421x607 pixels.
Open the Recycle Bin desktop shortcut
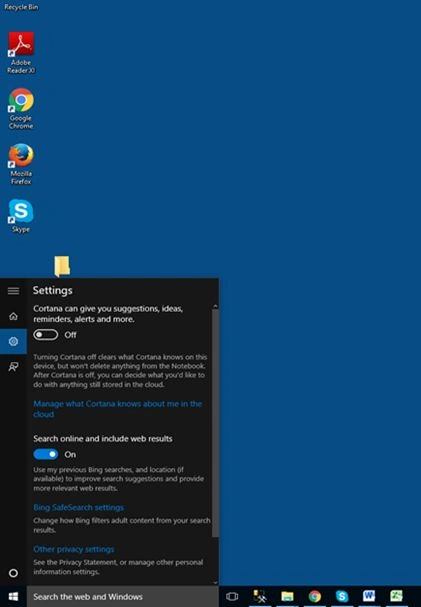21,7
